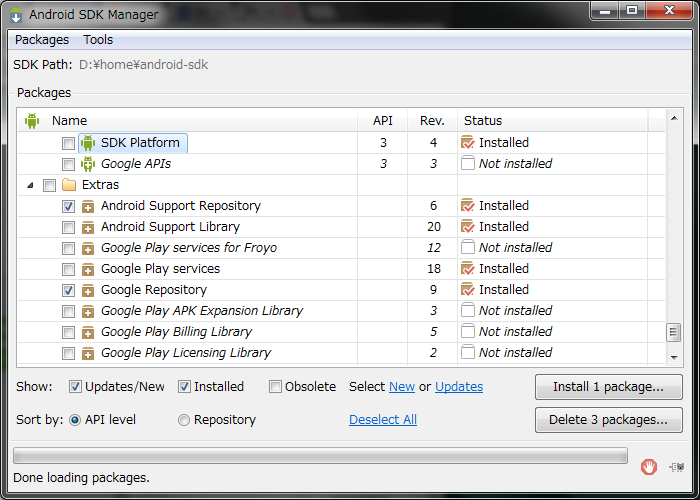Open the Tools menu
This screenshot has width=700, height=500.
(x=98, y=40)
